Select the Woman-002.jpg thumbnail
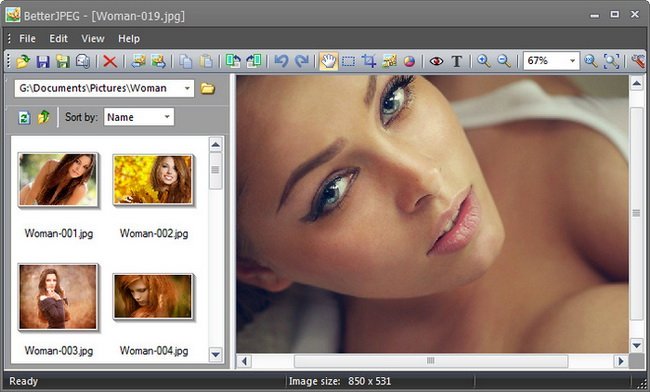 (x=153, y=180)
